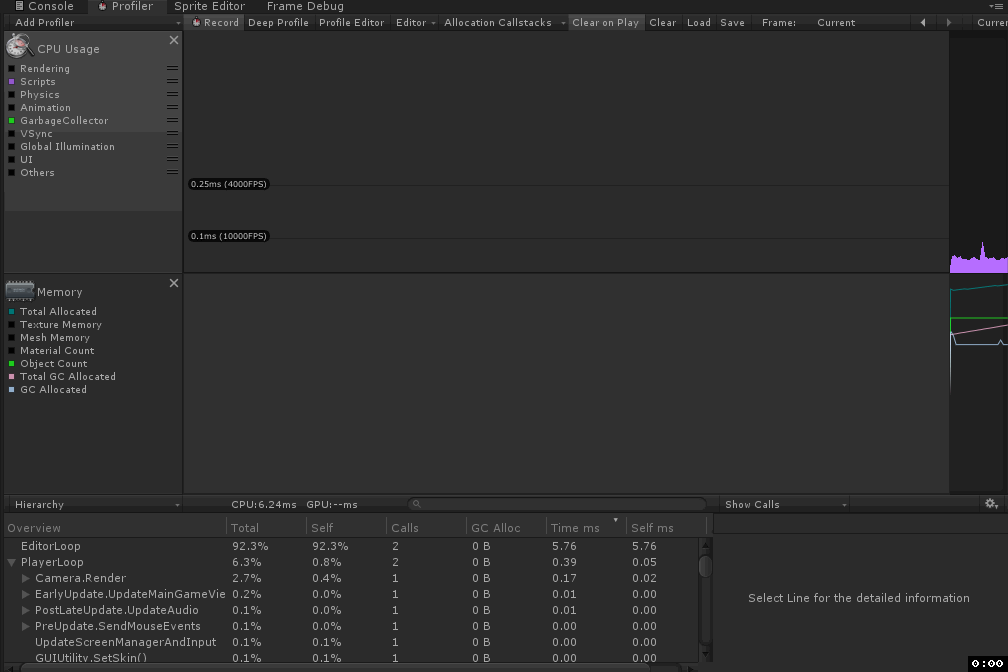Enable Deep Profile
Viewport: 1008px width, 672px height.
[x=278, y=23]
